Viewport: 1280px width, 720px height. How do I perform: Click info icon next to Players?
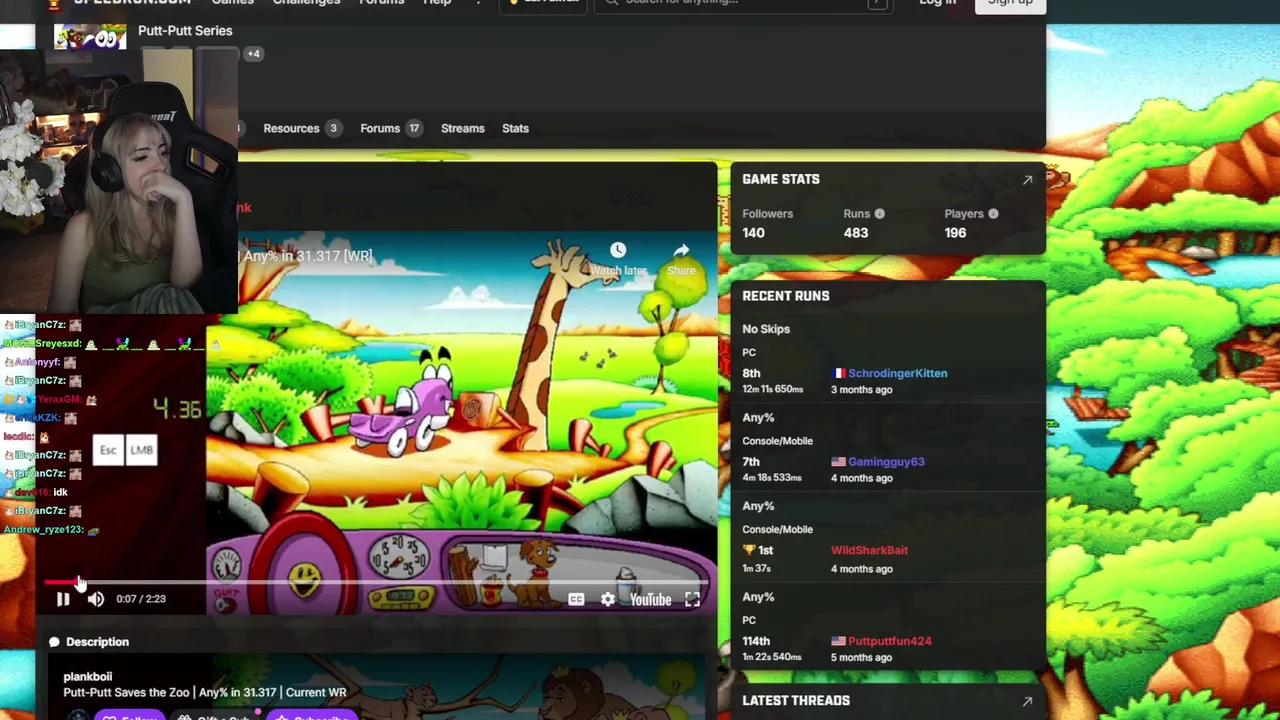(993, 214)
